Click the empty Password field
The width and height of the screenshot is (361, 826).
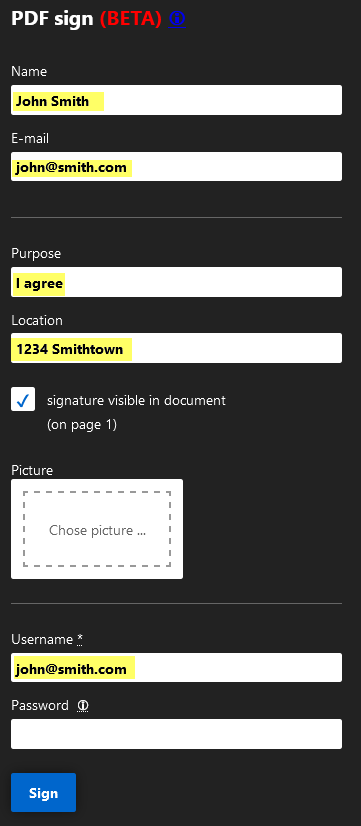click(177, 734)
